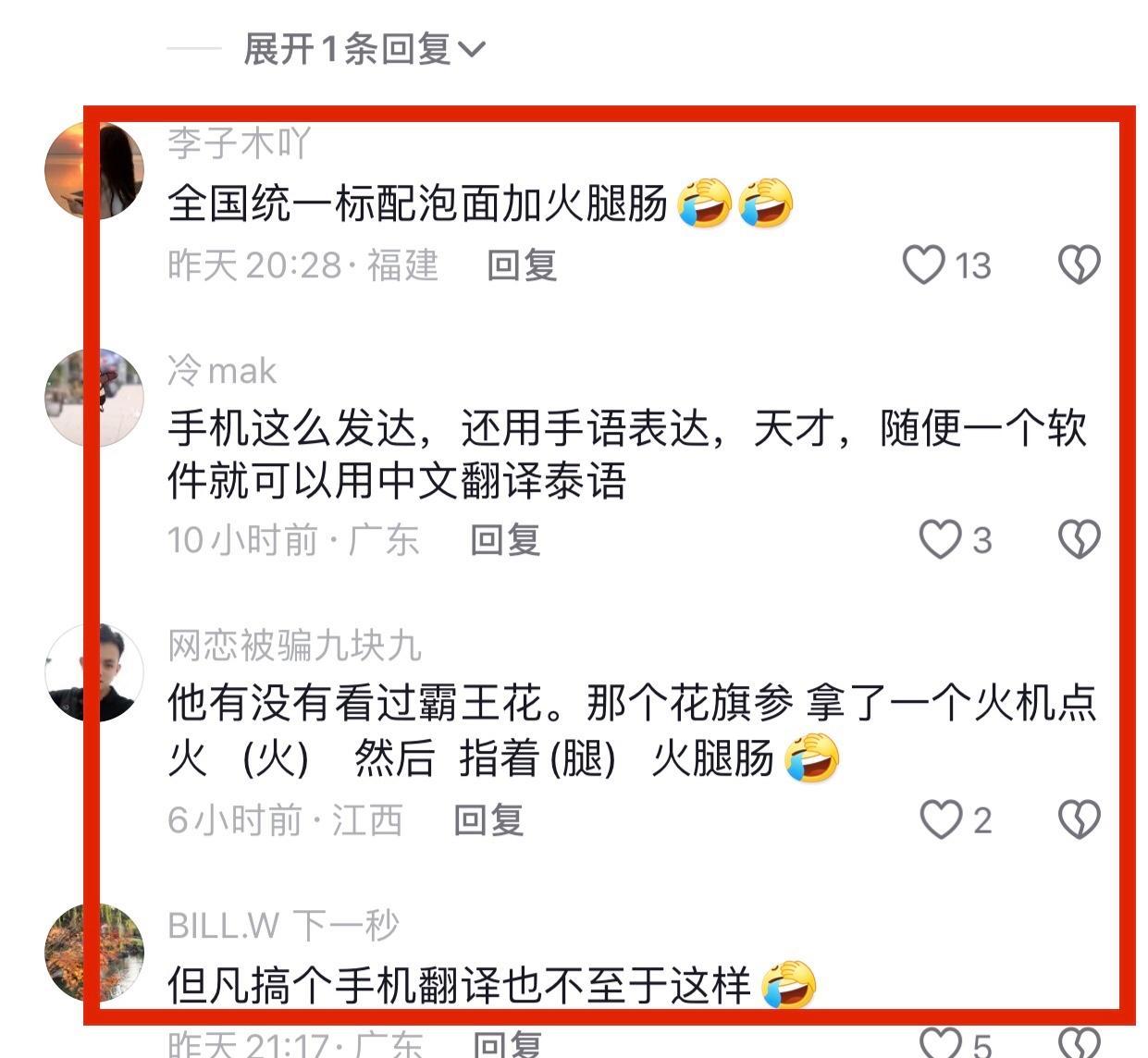This screenshot has height=1058, width=1148.
Task: Tap broken heart on 冷mak's comment
Action: click(1079, 539)
